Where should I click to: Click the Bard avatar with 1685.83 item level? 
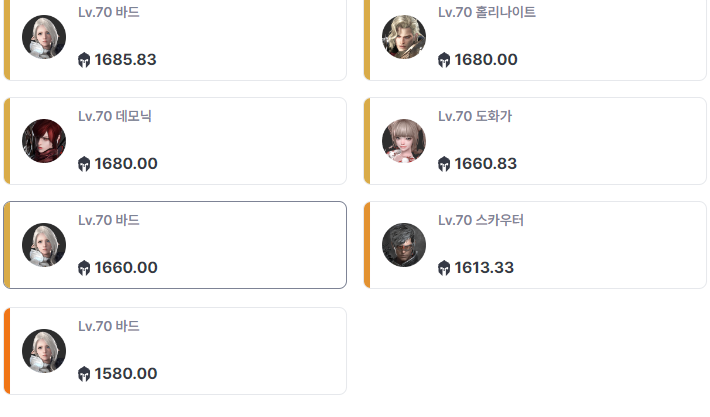pos(44,37)
